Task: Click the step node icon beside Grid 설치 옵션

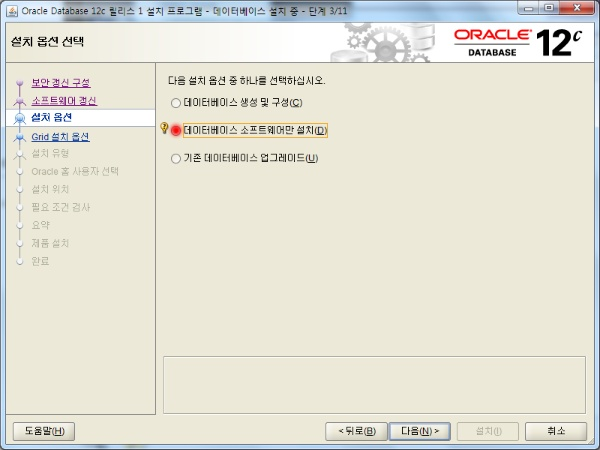Action: click(x=20, y=137)
